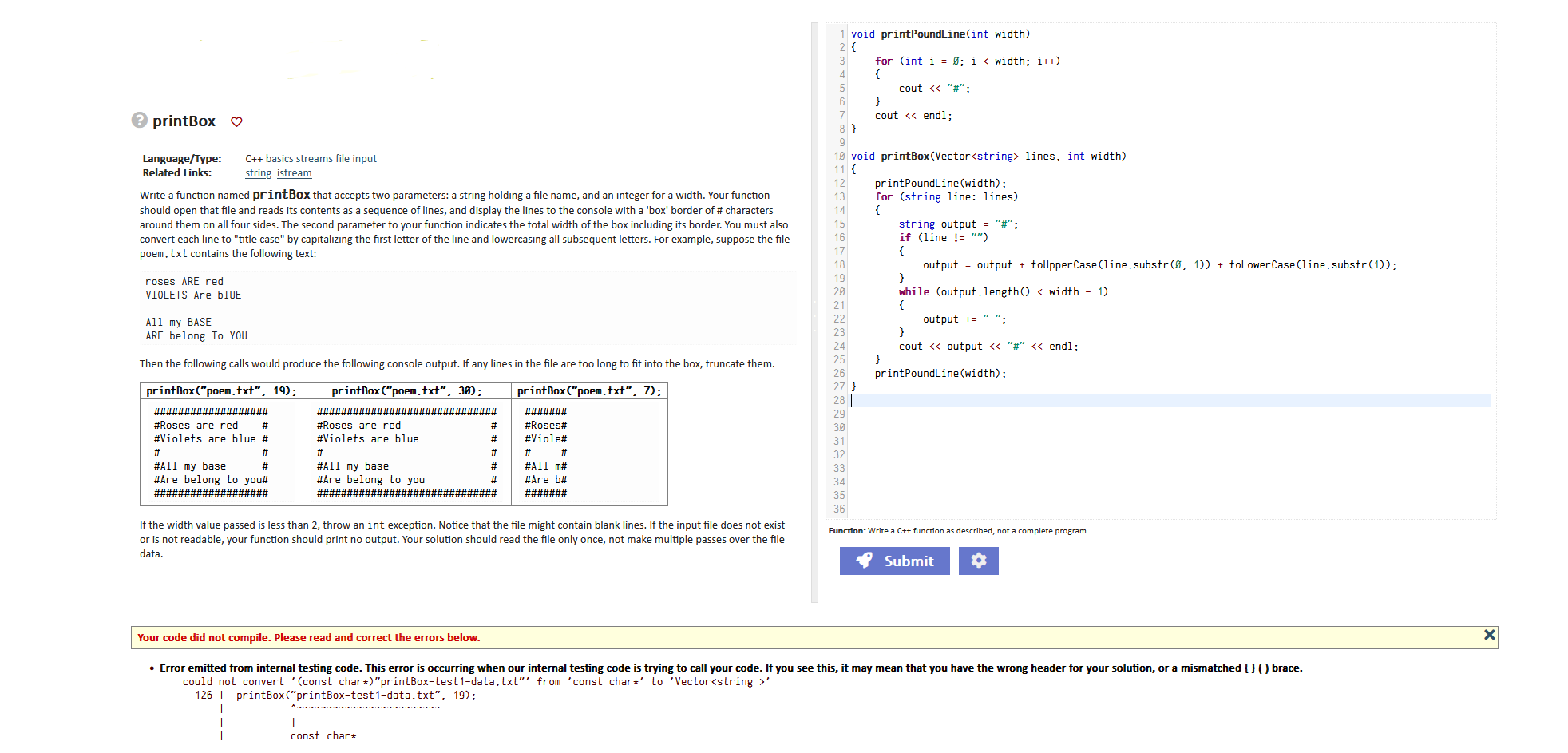
Task: Click the 'output += " ";' code line
Action: [x=964, y=319]
